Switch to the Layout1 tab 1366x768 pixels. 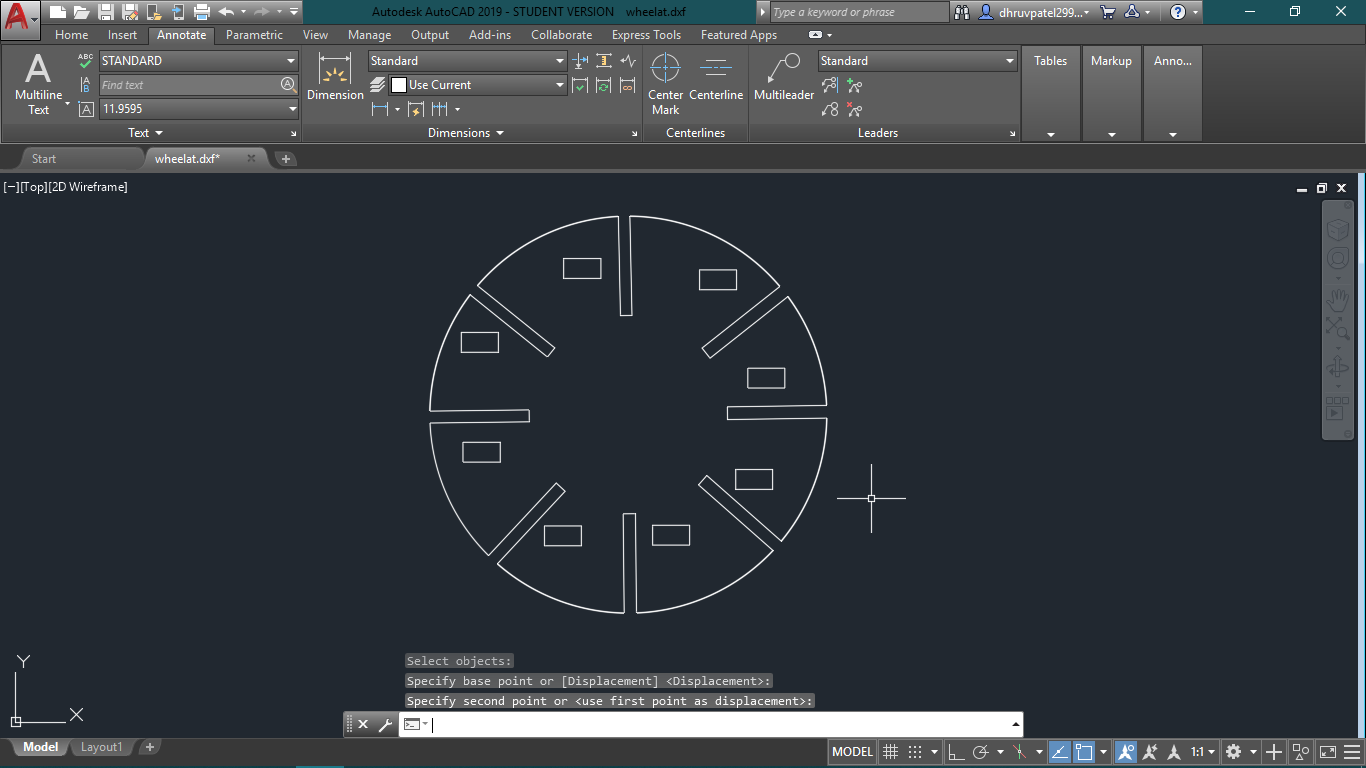pyautogui.click(x=102, y=747)
